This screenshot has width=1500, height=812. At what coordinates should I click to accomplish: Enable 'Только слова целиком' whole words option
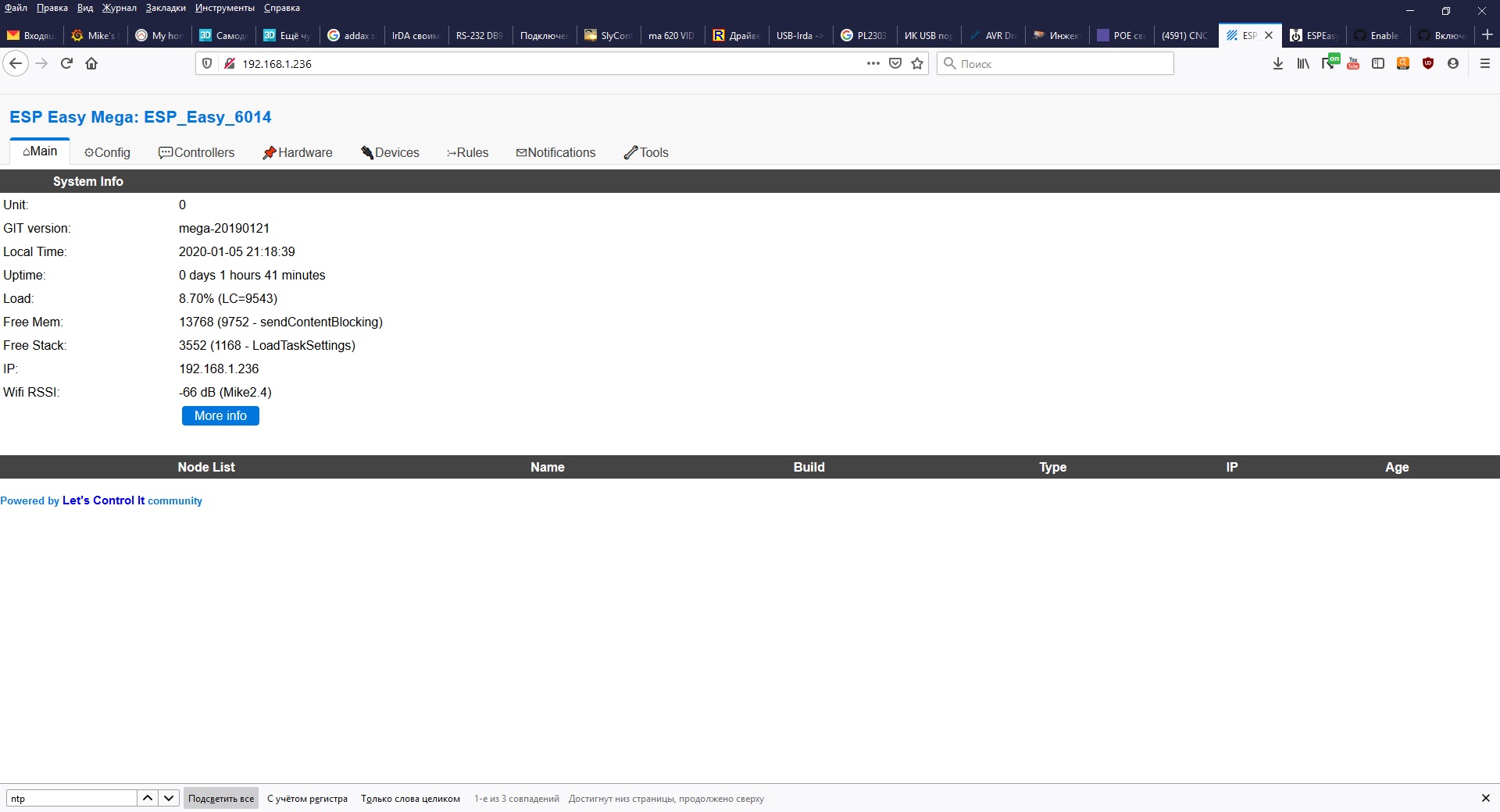[x=410, y=798]
